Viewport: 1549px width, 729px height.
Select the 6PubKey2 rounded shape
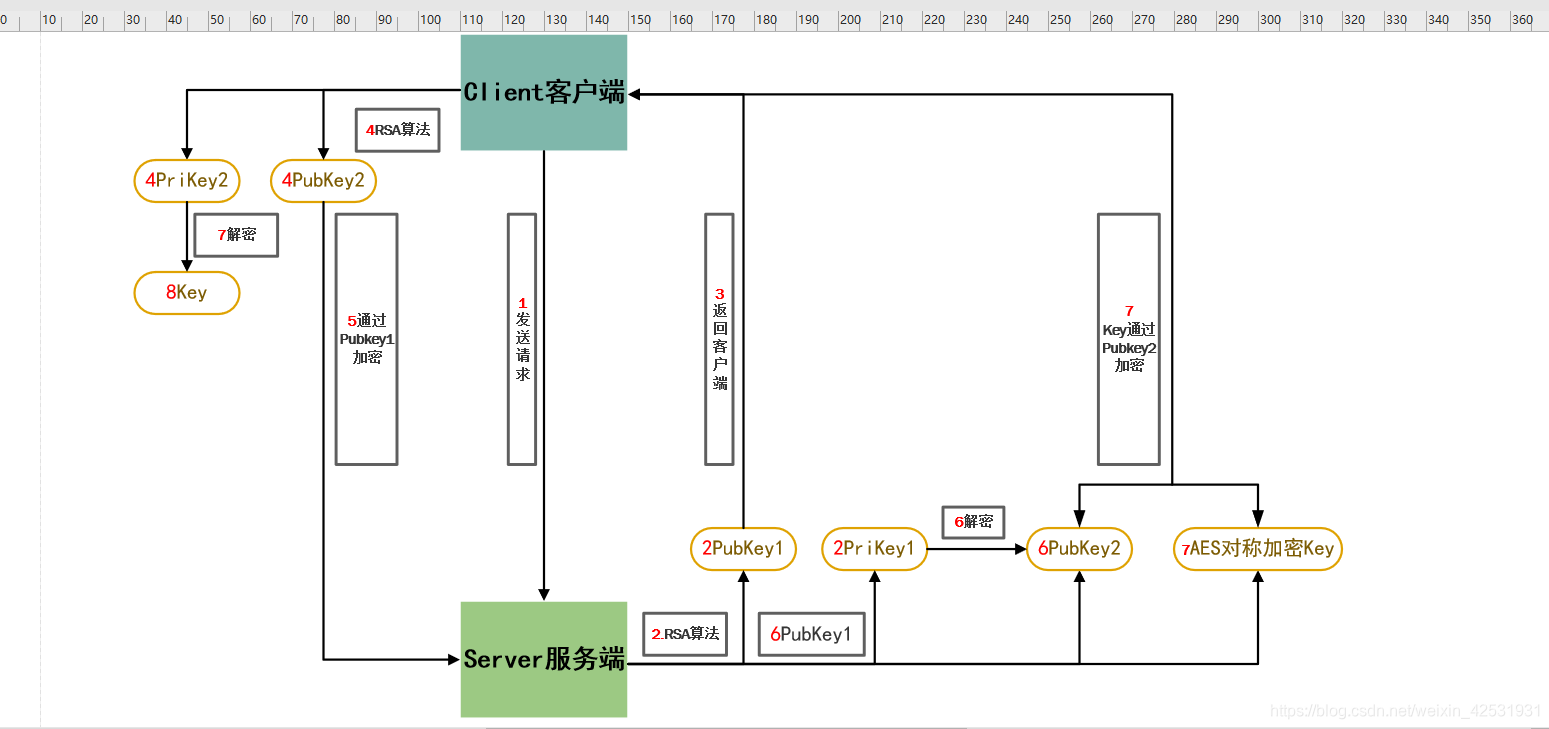tap(1080, 549)
